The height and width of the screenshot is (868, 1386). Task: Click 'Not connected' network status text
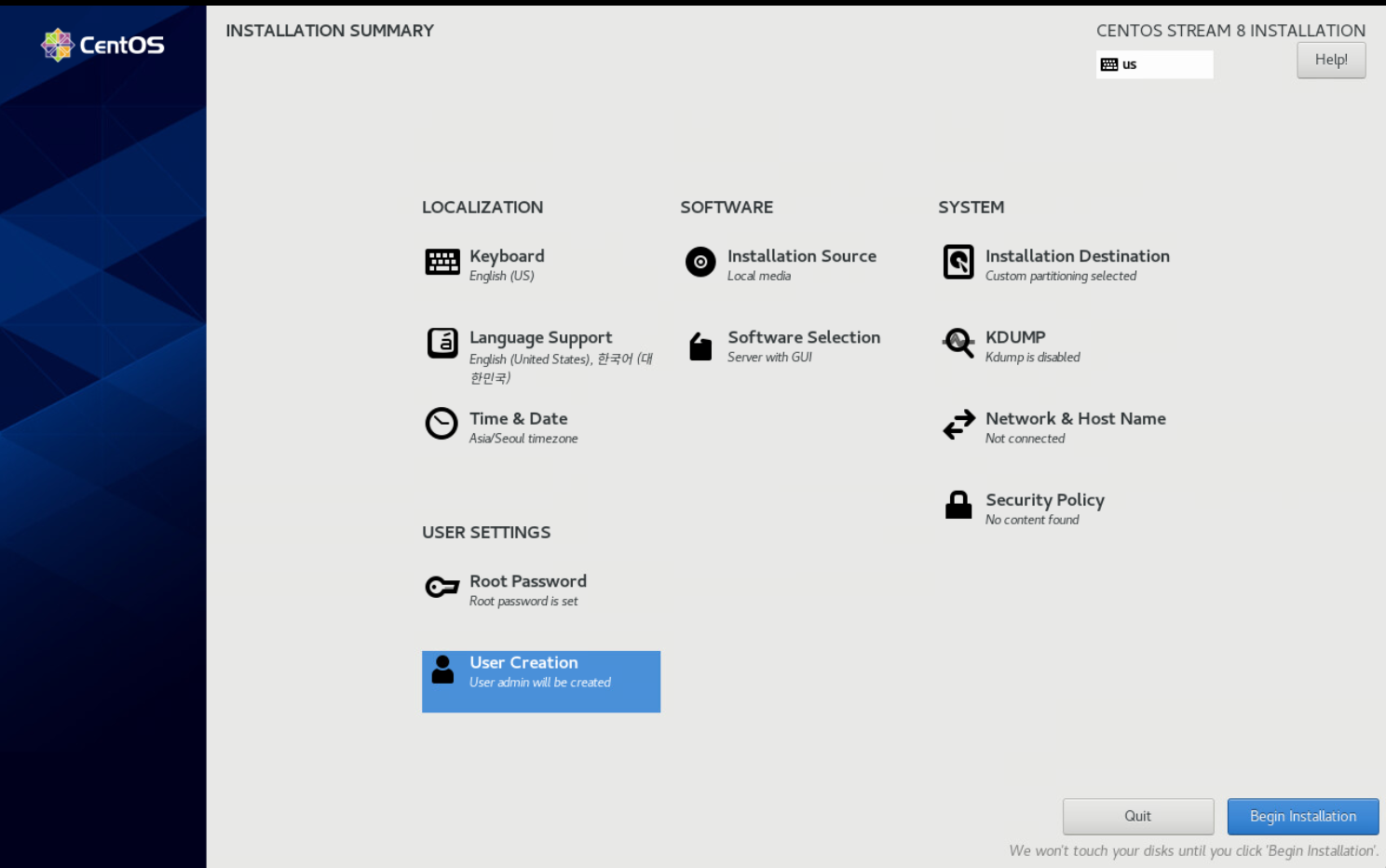[x=1025, y=439]
